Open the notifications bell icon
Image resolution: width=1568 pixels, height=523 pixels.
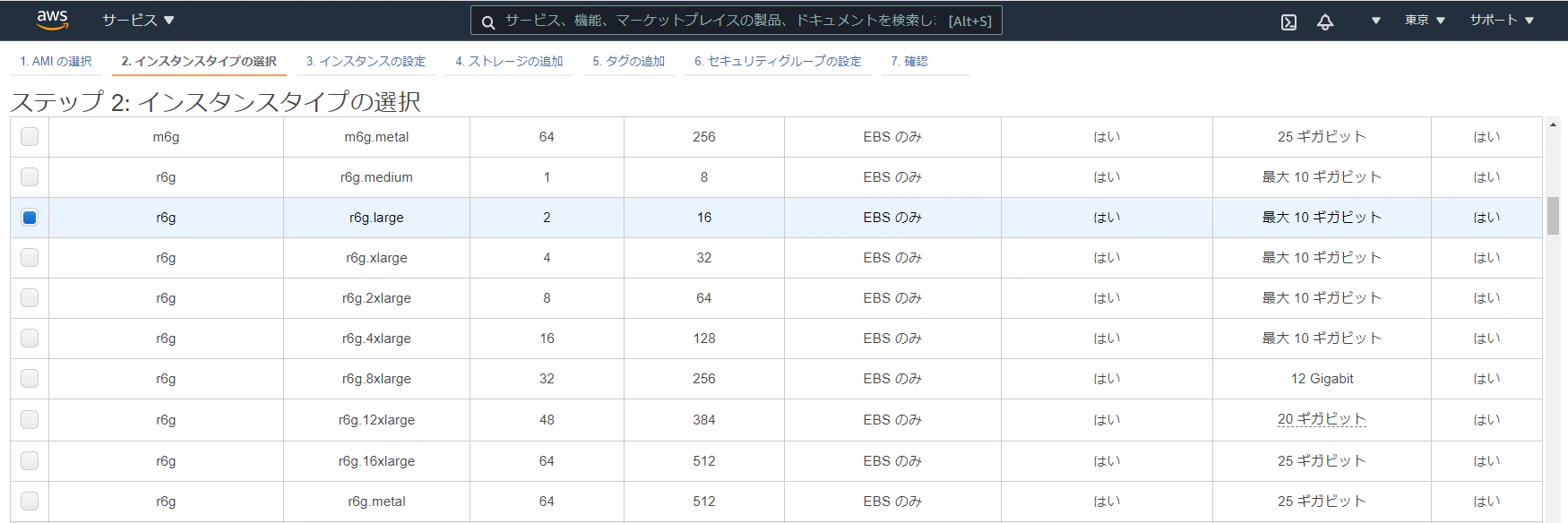coord(1325,21)
